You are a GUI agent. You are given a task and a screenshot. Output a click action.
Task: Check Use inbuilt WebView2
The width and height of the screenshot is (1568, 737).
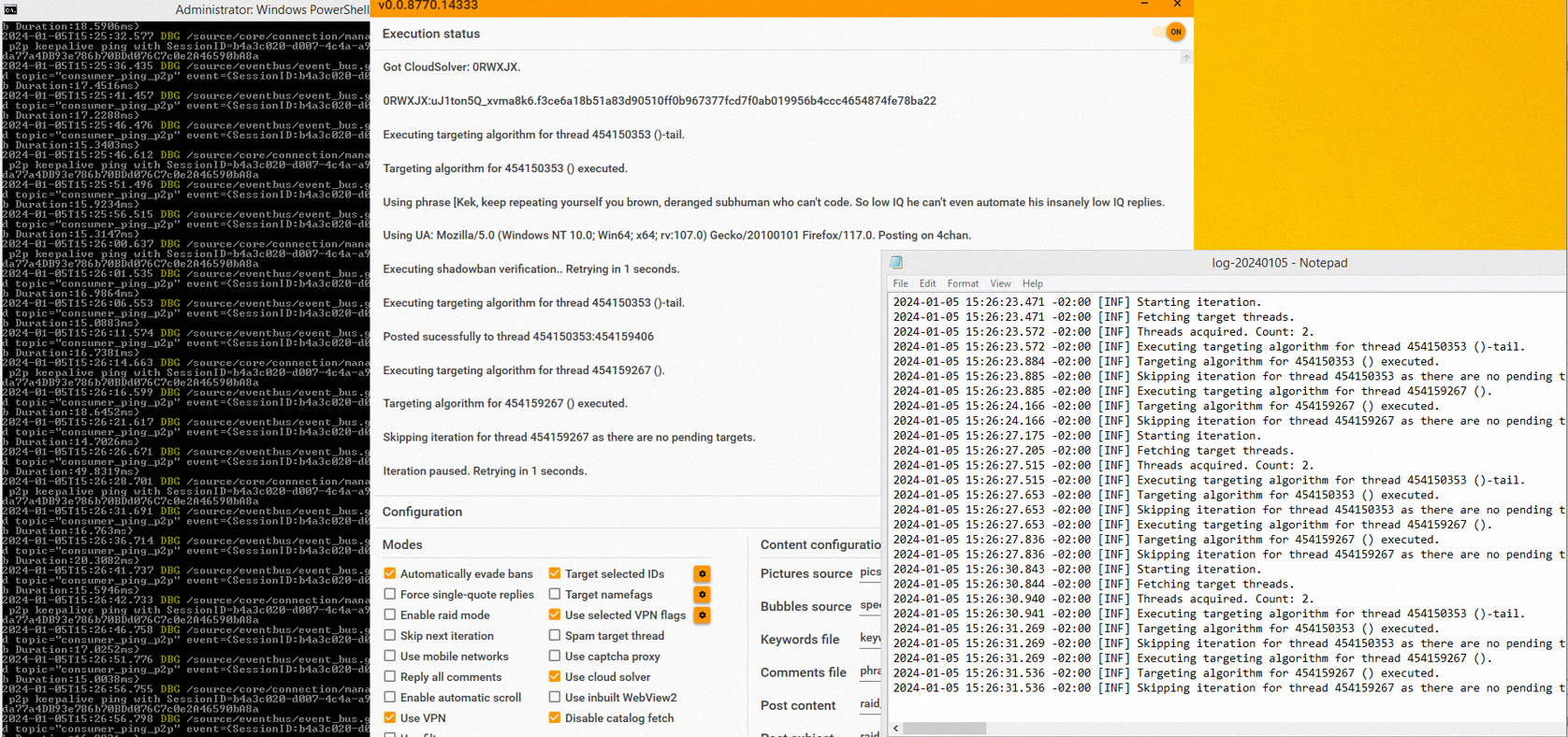[x=555, y=698]
